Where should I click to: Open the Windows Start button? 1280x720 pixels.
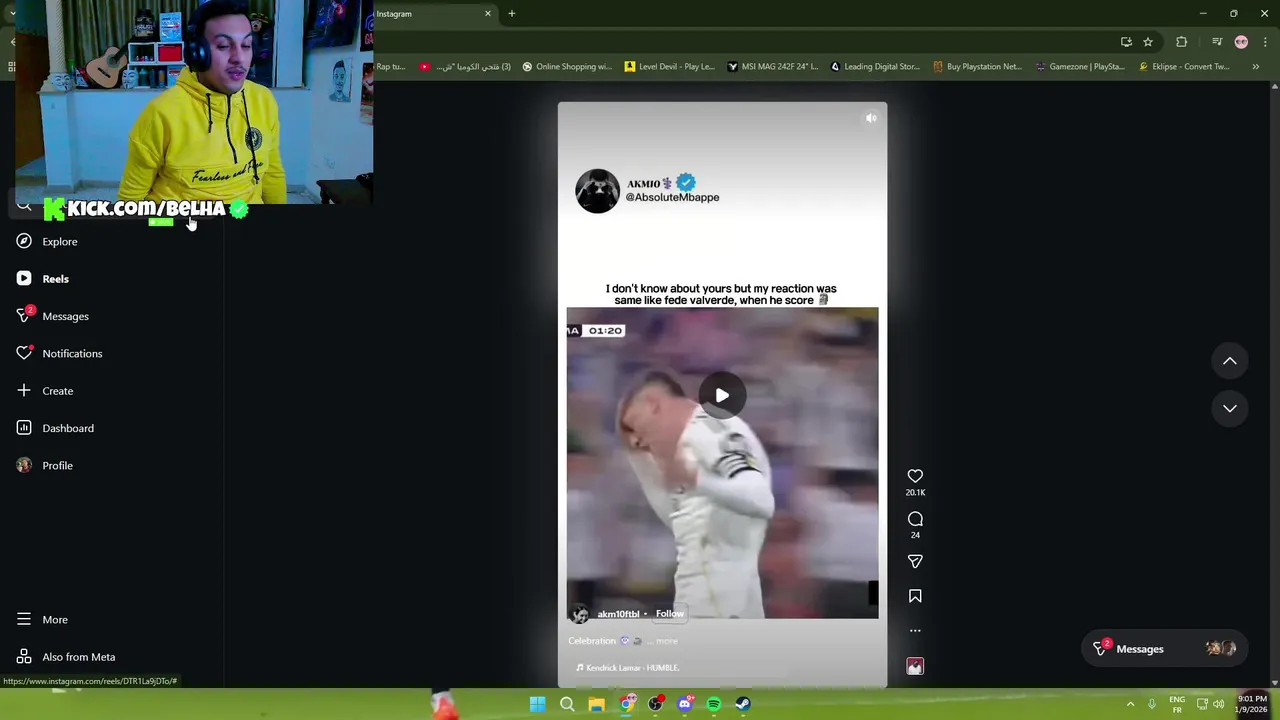click(x=537, y=704)
